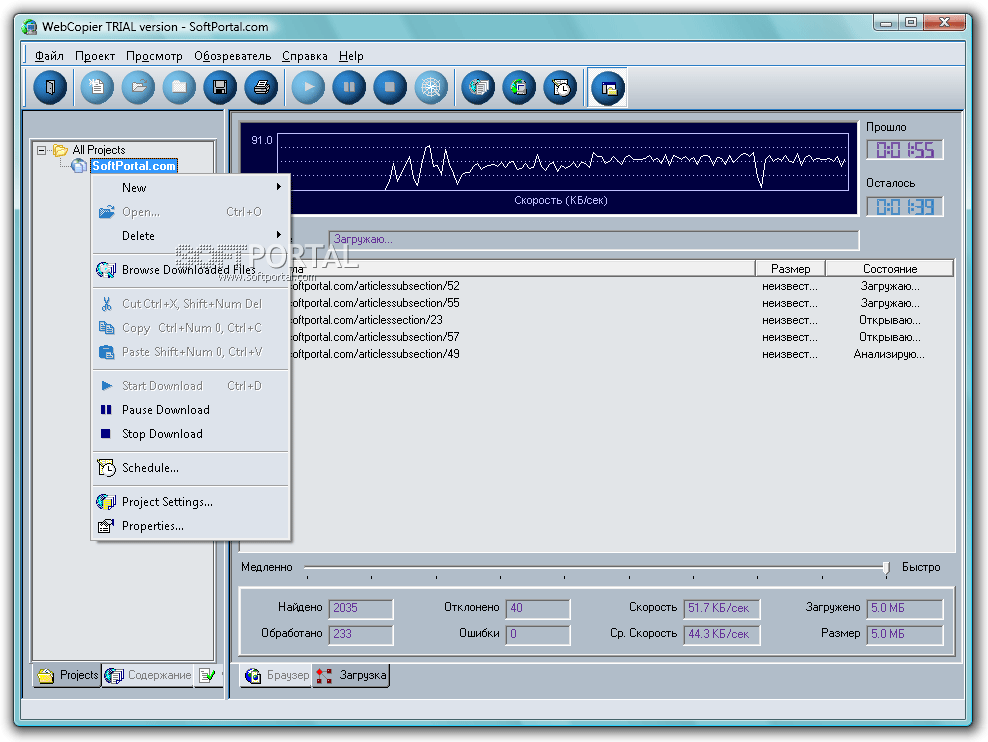Click the Print icon in toolbar

click(x=261, y=88)
